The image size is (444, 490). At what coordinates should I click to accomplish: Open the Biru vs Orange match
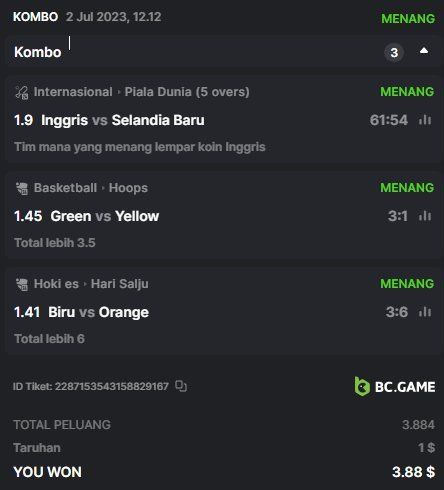(98, 312)
